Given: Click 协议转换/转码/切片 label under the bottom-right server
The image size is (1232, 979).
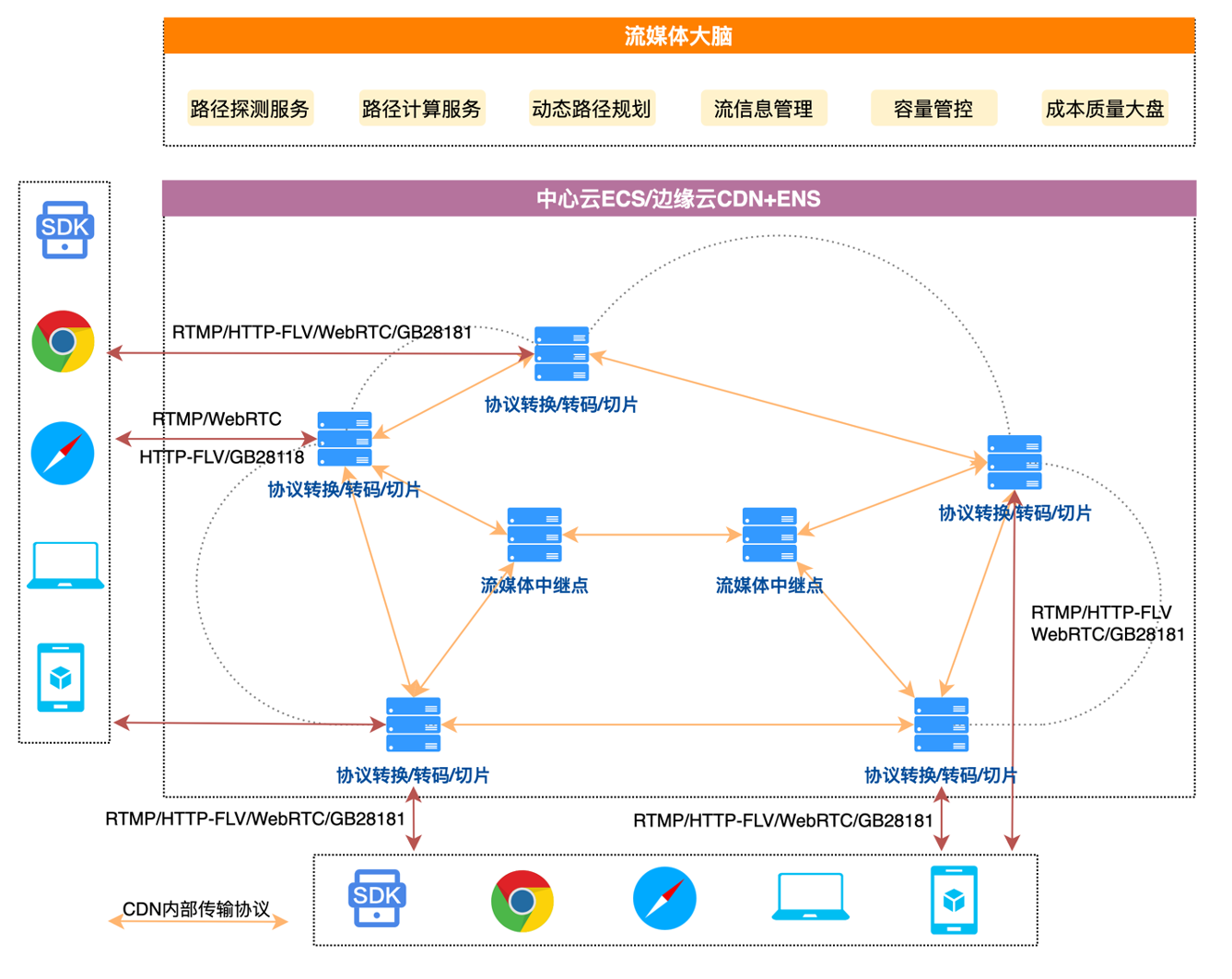Looking at the screenshot, I should click(x=941, y=775).
